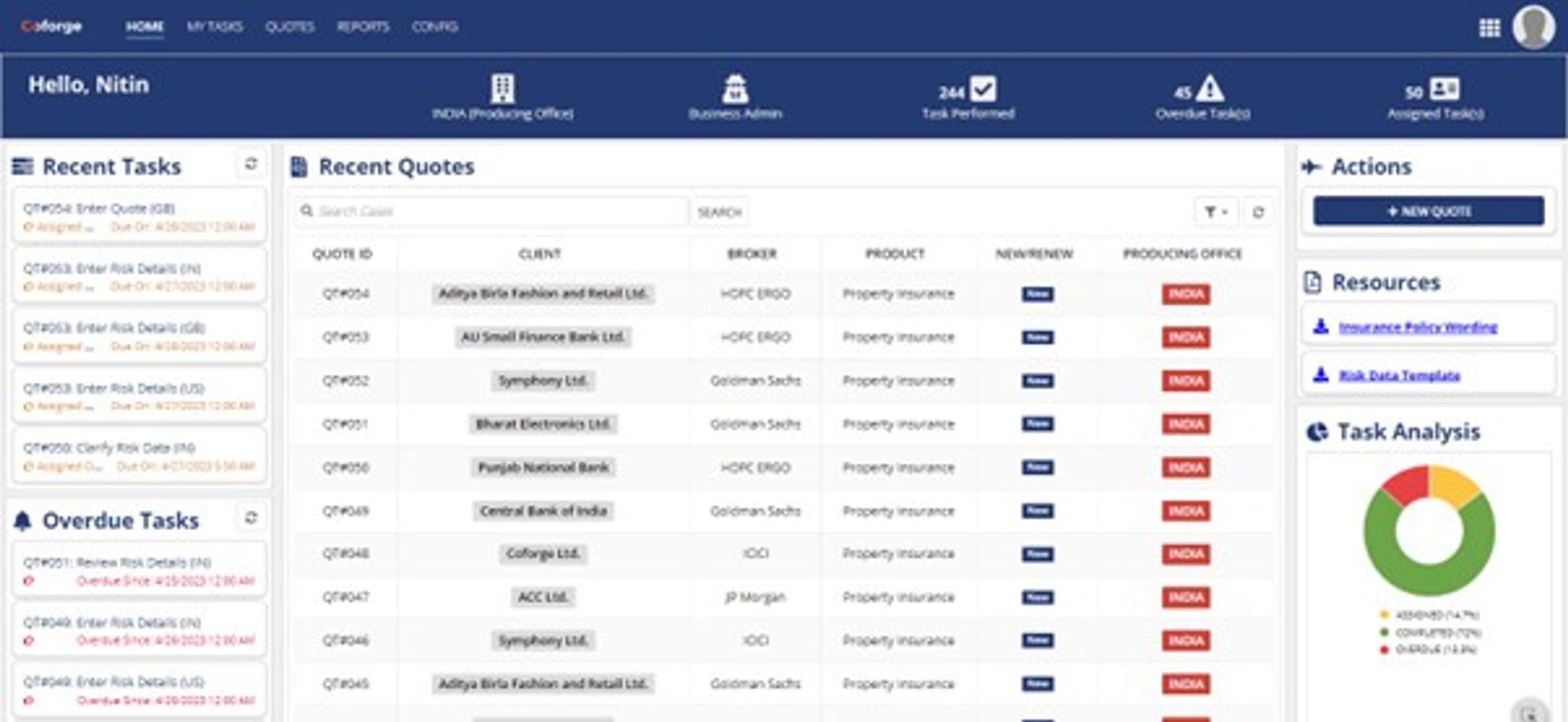Open recent task QT#053 Enter Risk Details (IN)
The image size is (1568, 722).
pos(139,276)
